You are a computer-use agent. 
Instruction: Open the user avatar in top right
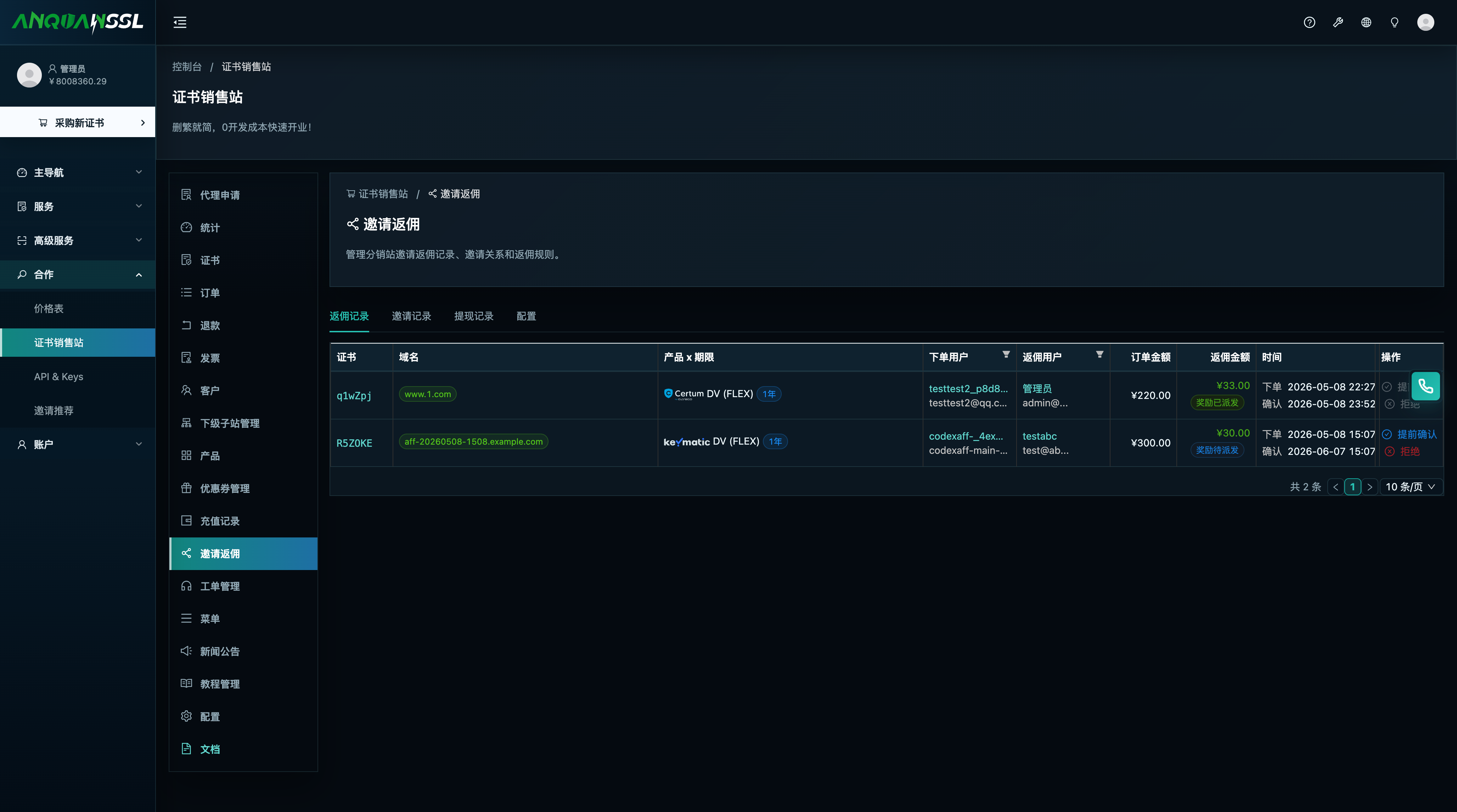1425,23
